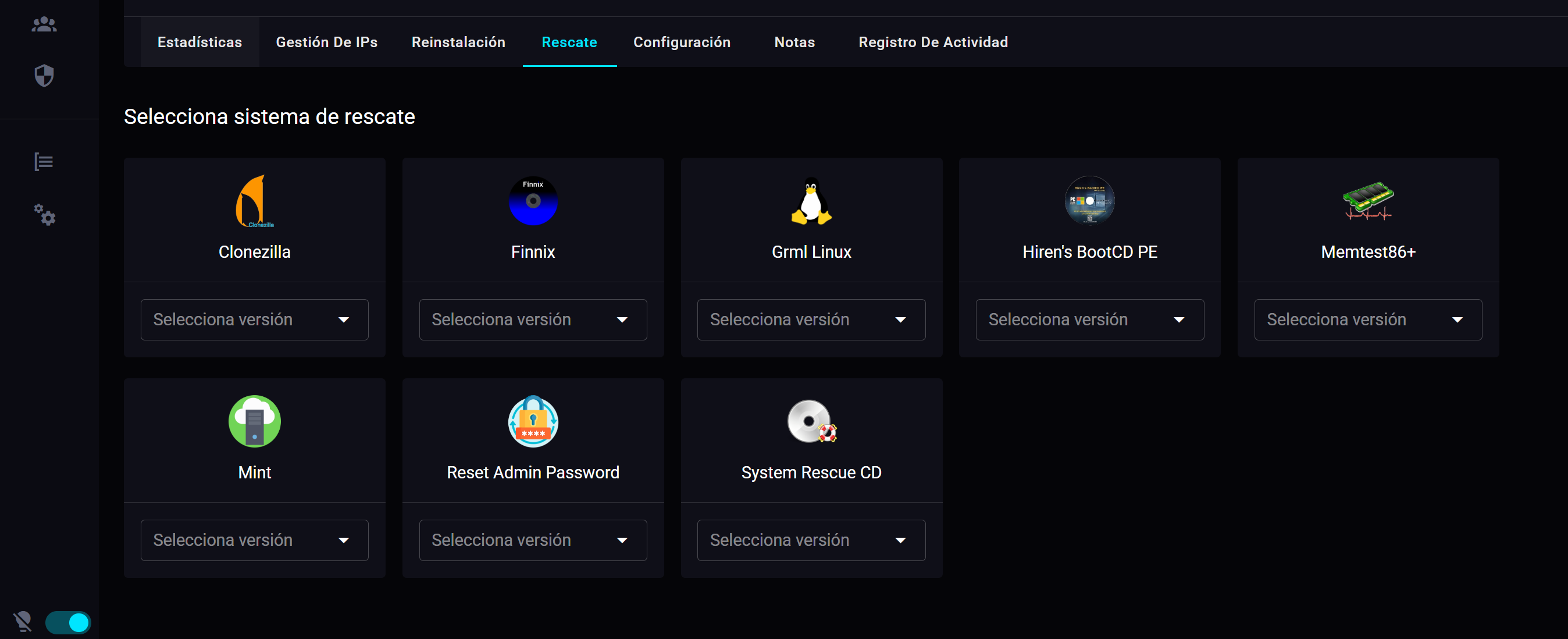Viewport: 1568px width, 639px height.
Task: Open the Configuración tab
Action: pyautogui.click(x=682, y=42)
